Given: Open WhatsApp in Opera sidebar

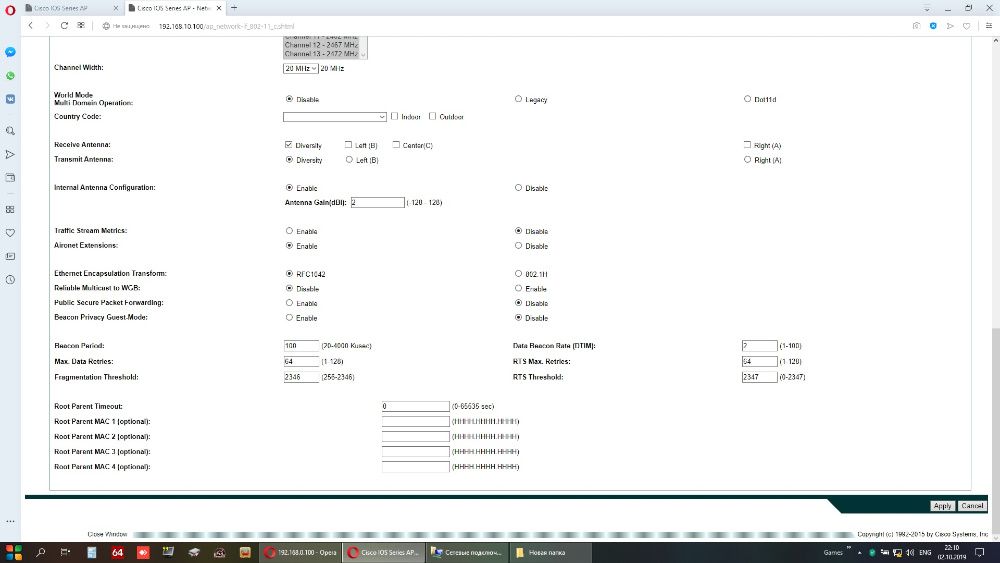Looking at the screenshot, I should (10, 76).
